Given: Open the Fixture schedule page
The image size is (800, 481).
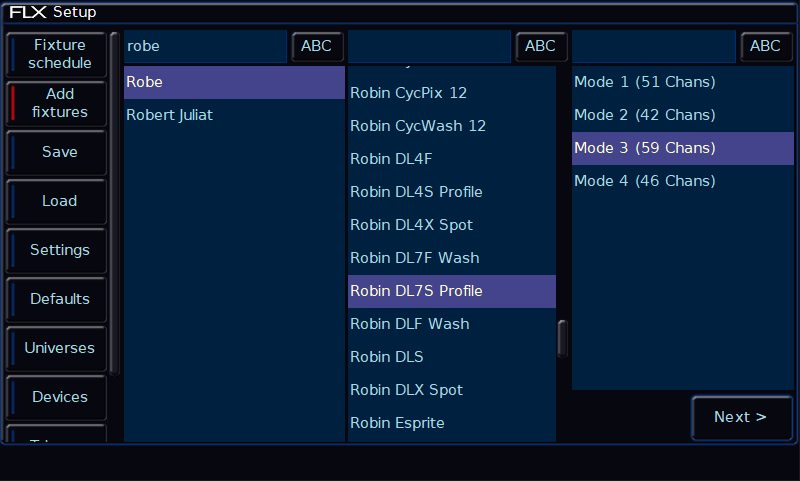Looking at the screenshot, I should pyautogui.click(x=57, y=54).
